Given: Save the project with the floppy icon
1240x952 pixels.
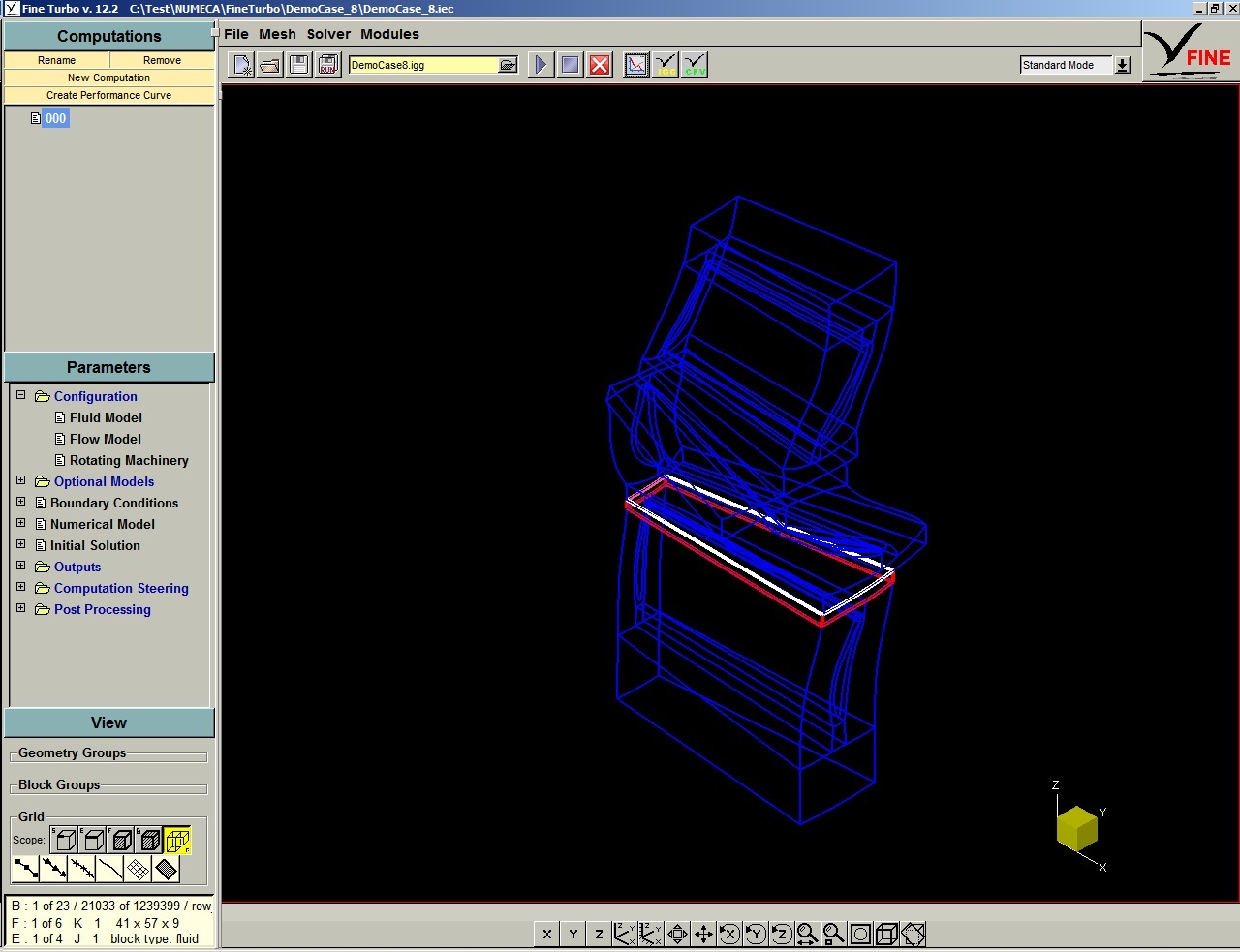Looking at the screenshot, I should pyautogui.click(x=299, y=65).
